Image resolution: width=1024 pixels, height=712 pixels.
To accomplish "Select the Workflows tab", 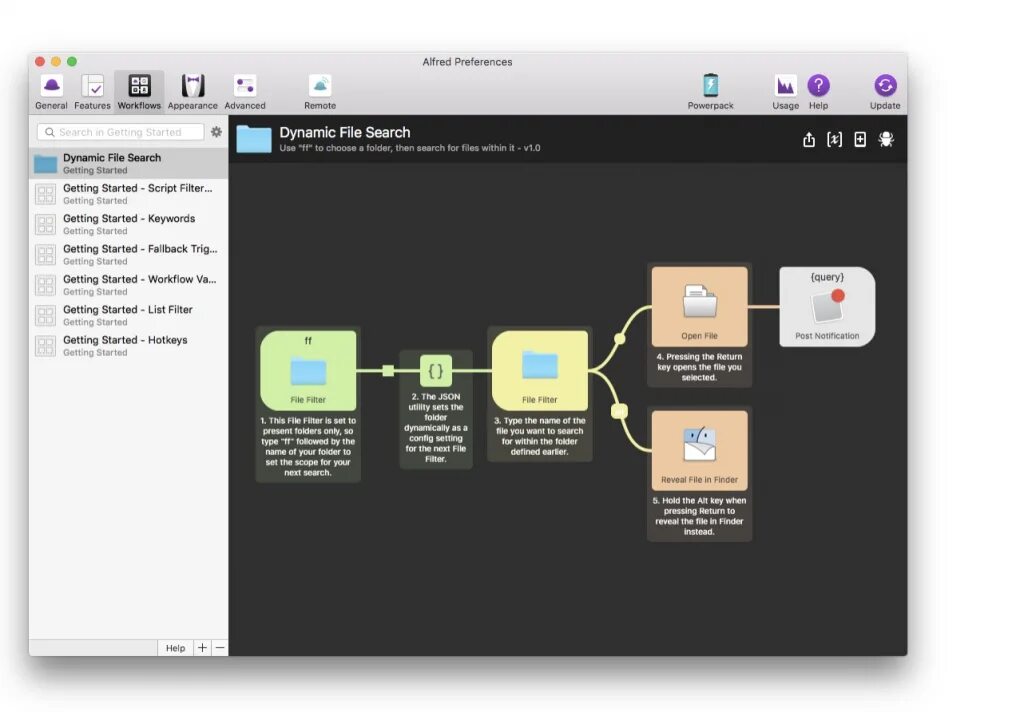I will click(x=139, y=91).
